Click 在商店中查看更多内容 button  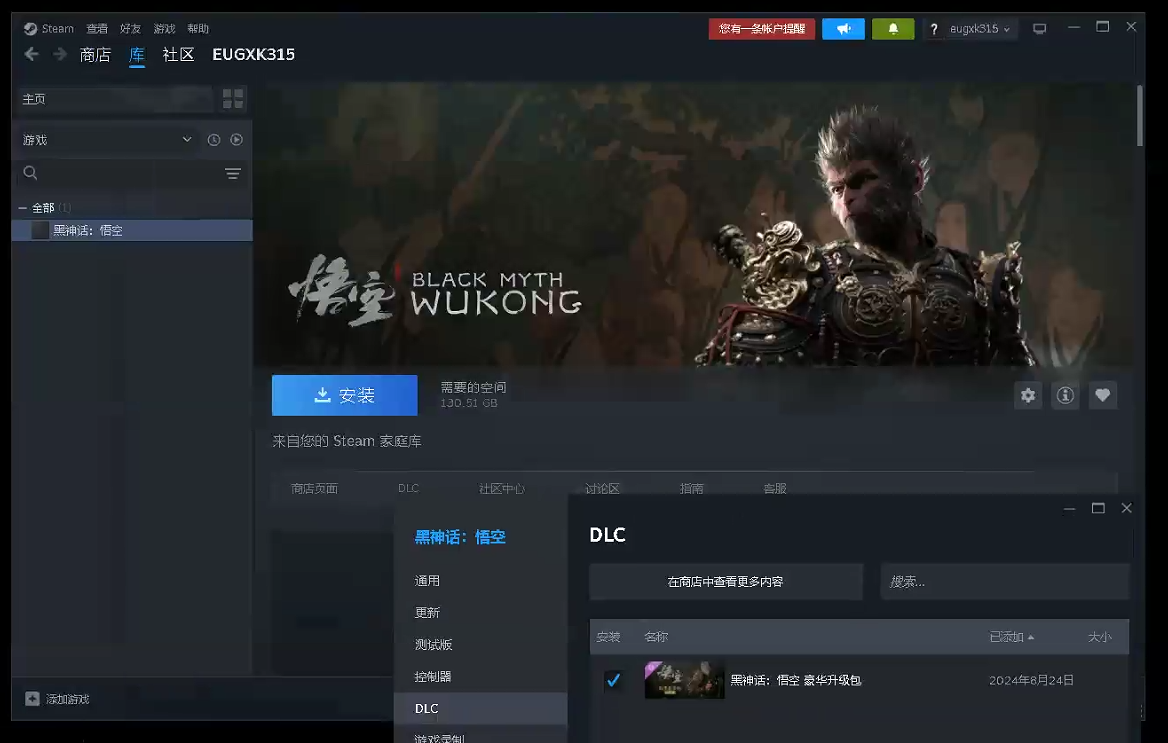tap(726, 581)
